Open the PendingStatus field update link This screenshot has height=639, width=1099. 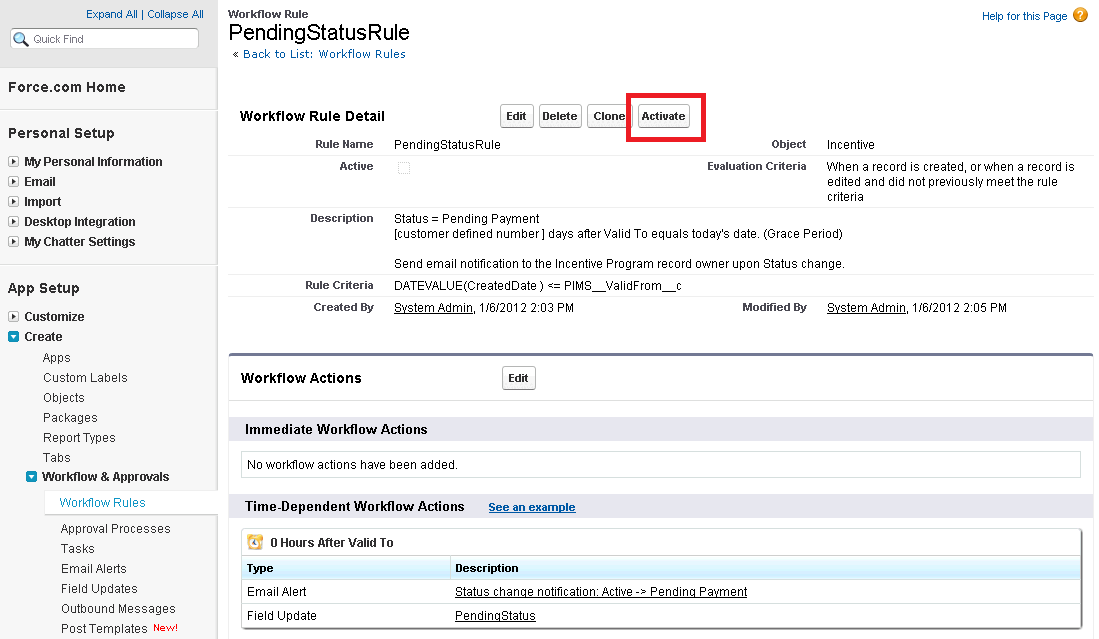pyautogui.click(x=495, y=616)
